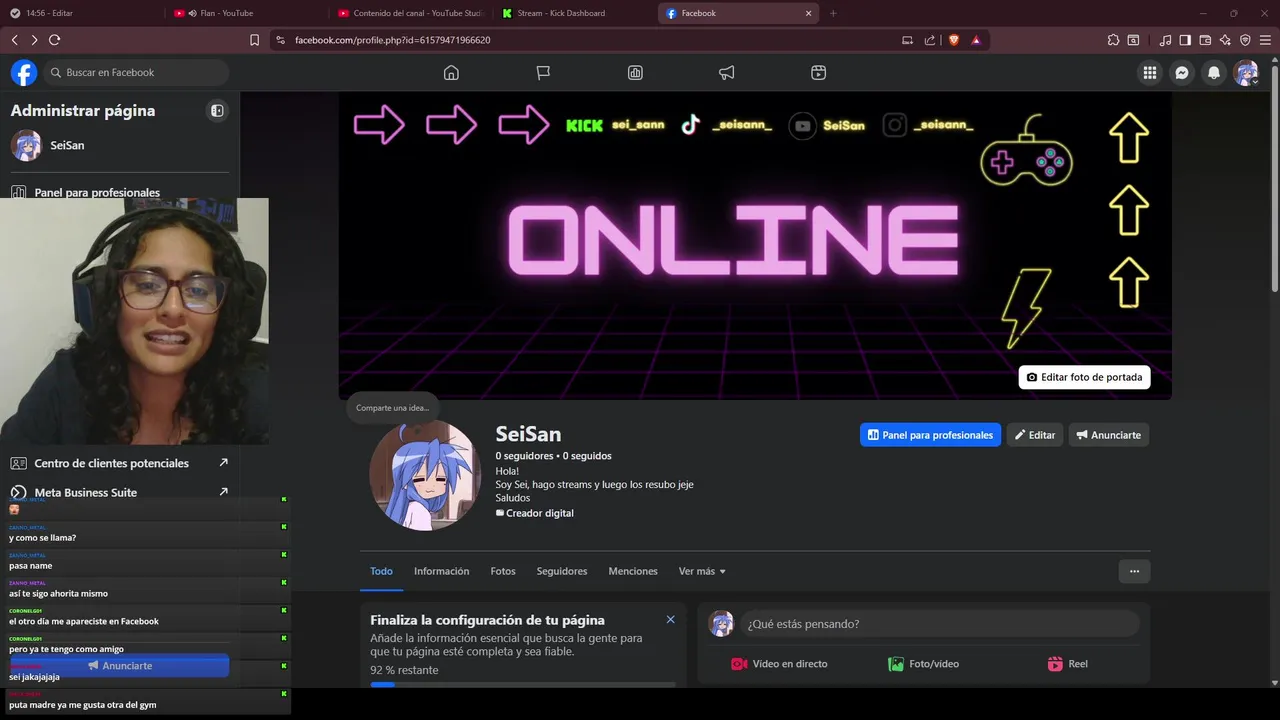Open the Brave music playlist icon
Viewport: 1280px width, 720px height.
point(1165,40)
